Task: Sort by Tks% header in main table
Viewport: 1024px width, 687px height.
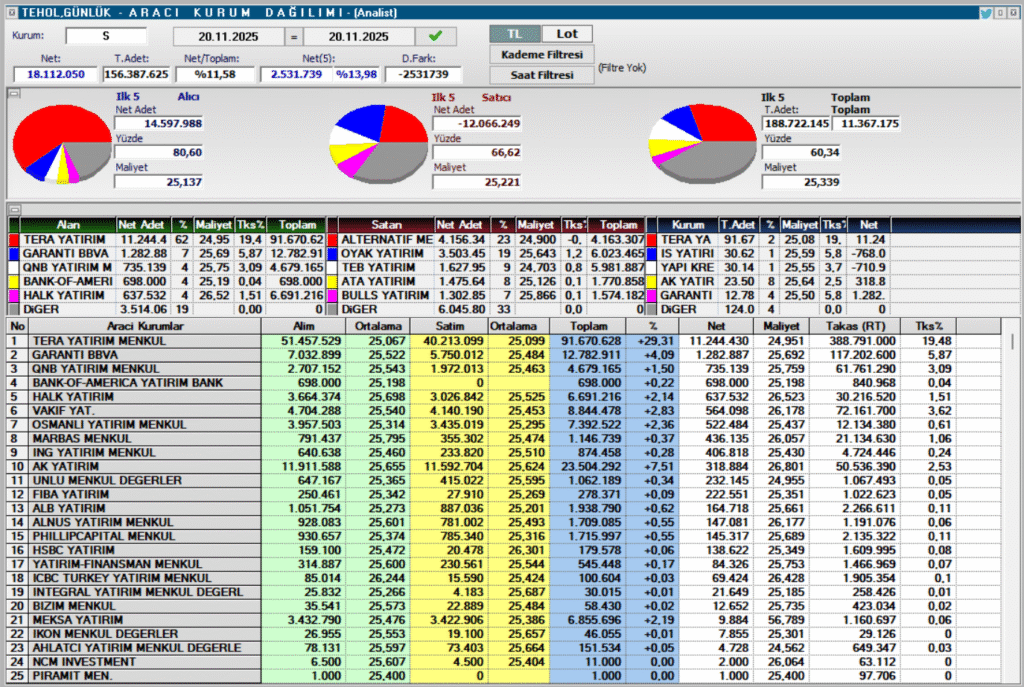Action: click(928, 326)
